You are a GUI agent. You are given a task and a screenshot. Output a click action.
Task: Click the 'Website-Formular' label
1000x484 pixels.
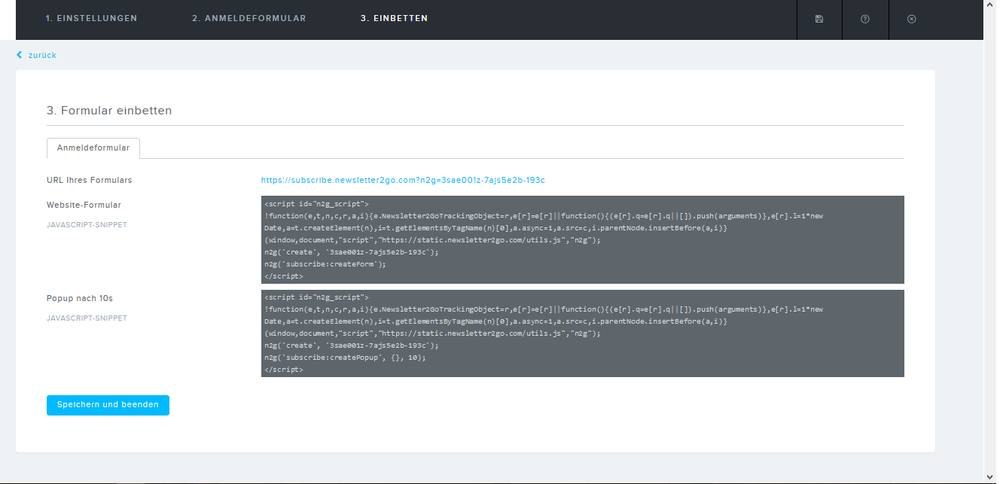tap(84, 205)
